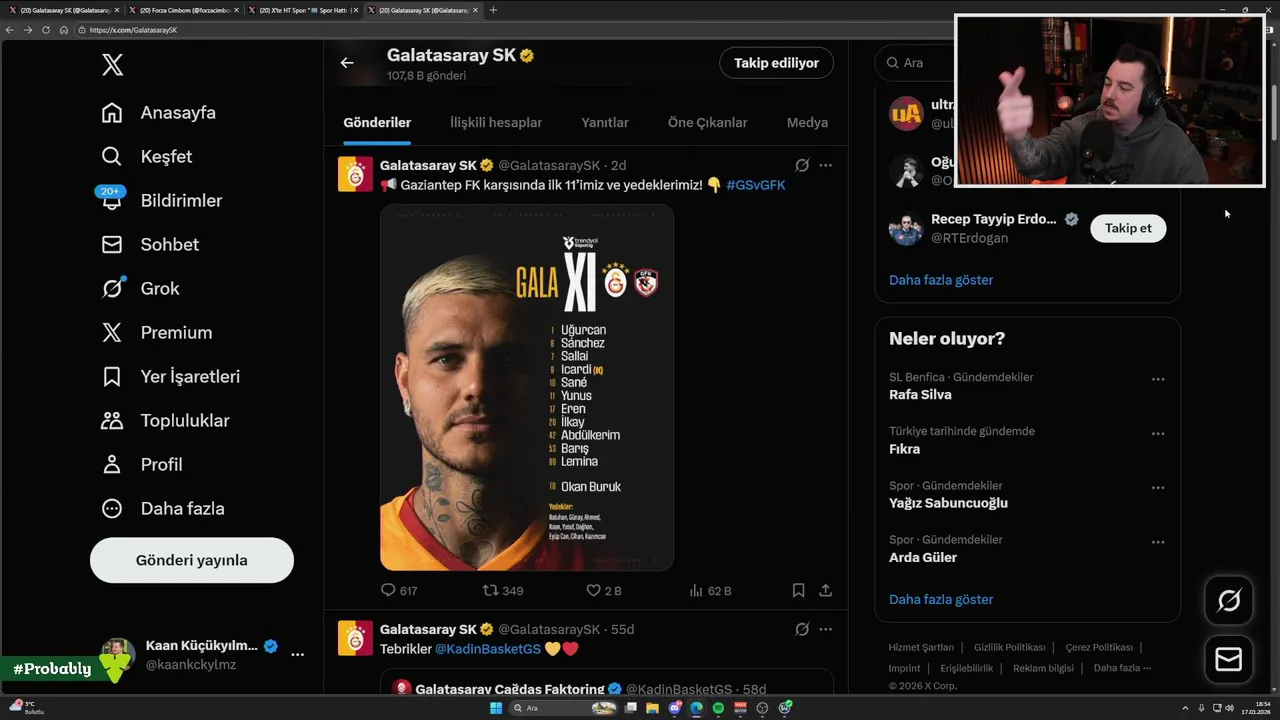This screenshot has height=720, width=1280.
Task: Open Spotify from taskbar
Action: click(718, 708)
